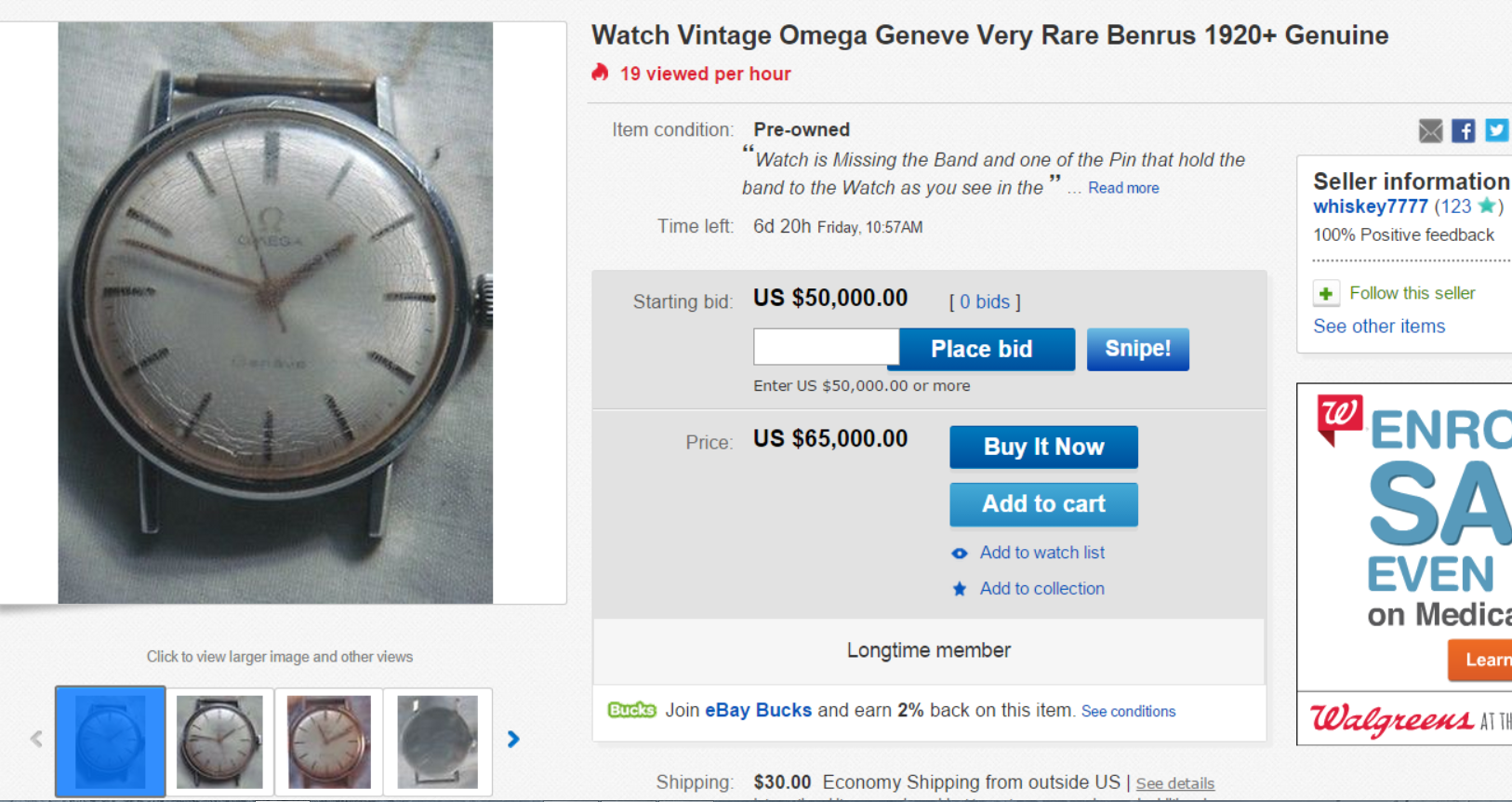The width and height of the screenshot is (1512, 802).
Task: Click the star icon for collection
Action: coord(960,589)
